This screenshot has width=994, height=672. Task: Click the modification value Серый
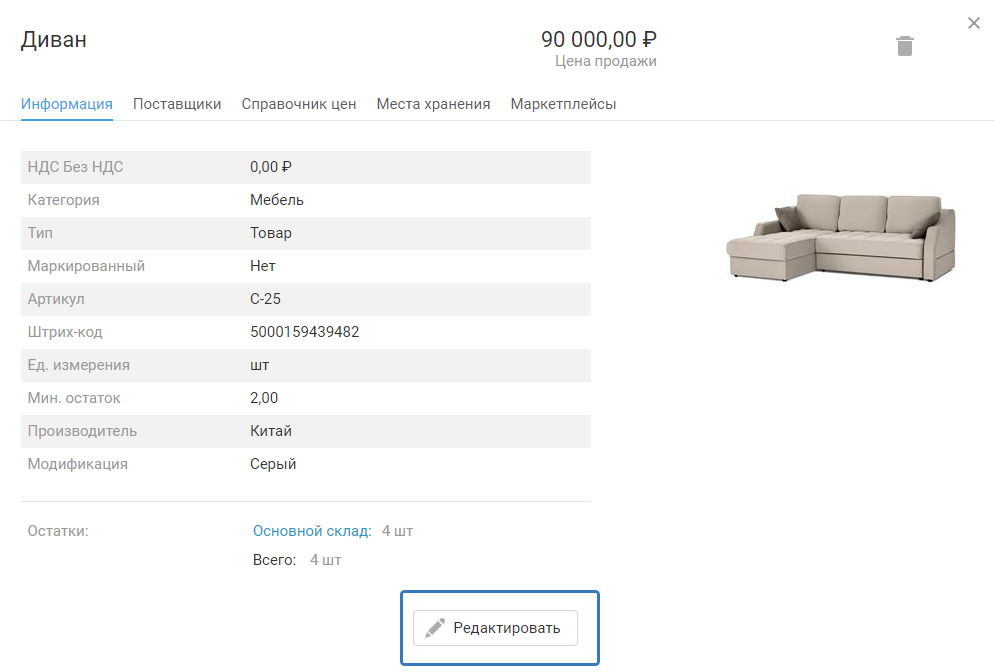point(273,463)
